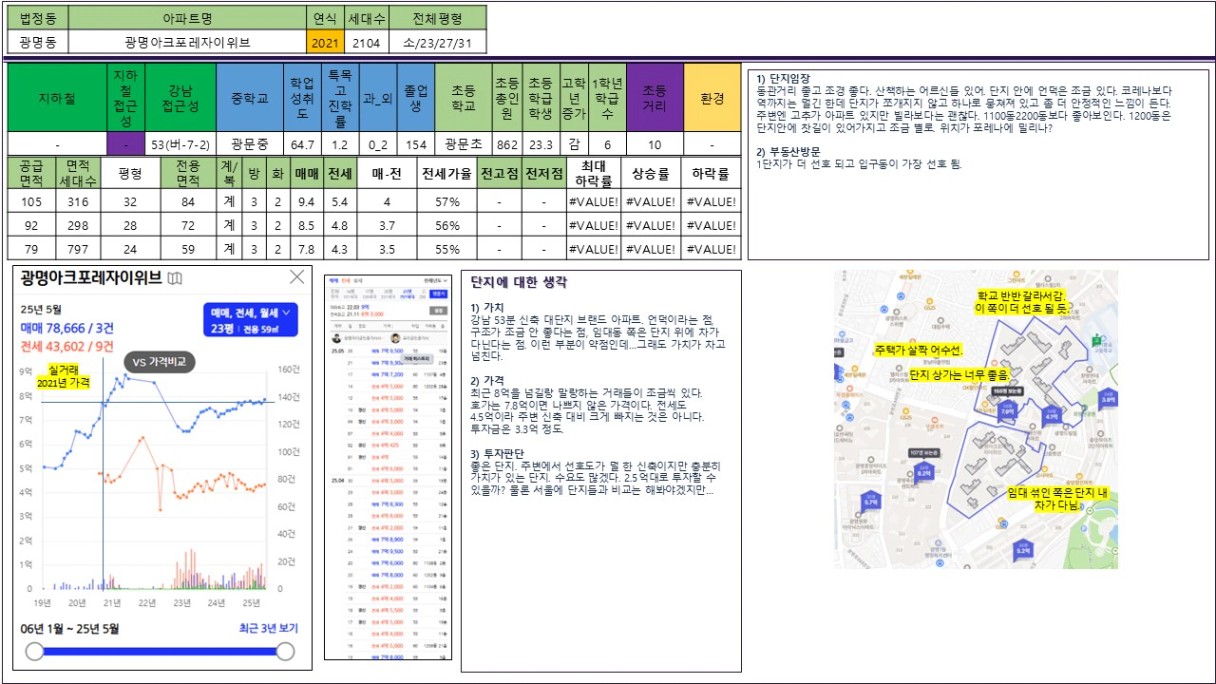The image size is (1216, 684).
Task: Select the 학업성취도 header cell
Action: click(302, 99)
